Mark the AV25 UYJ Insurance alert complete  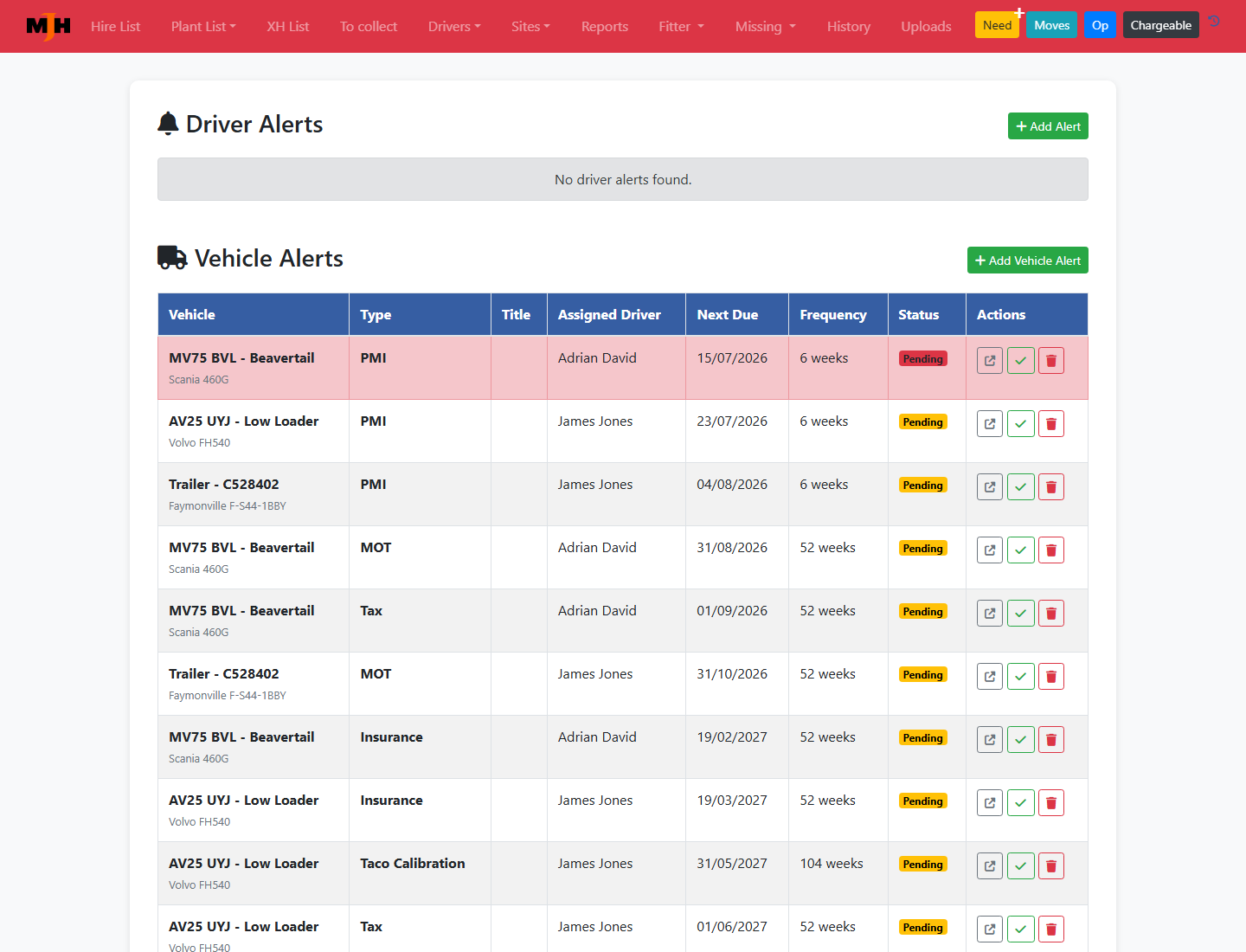pos(1021,803)
